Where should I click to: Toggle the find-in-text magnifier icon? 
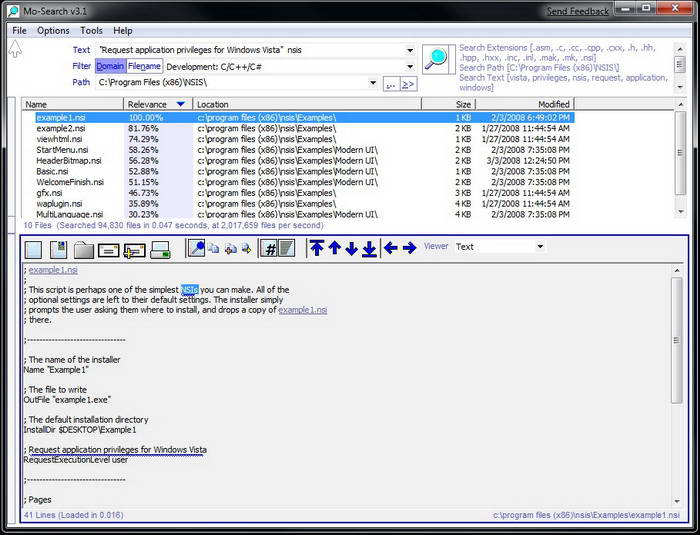click(x=196, y=248)
